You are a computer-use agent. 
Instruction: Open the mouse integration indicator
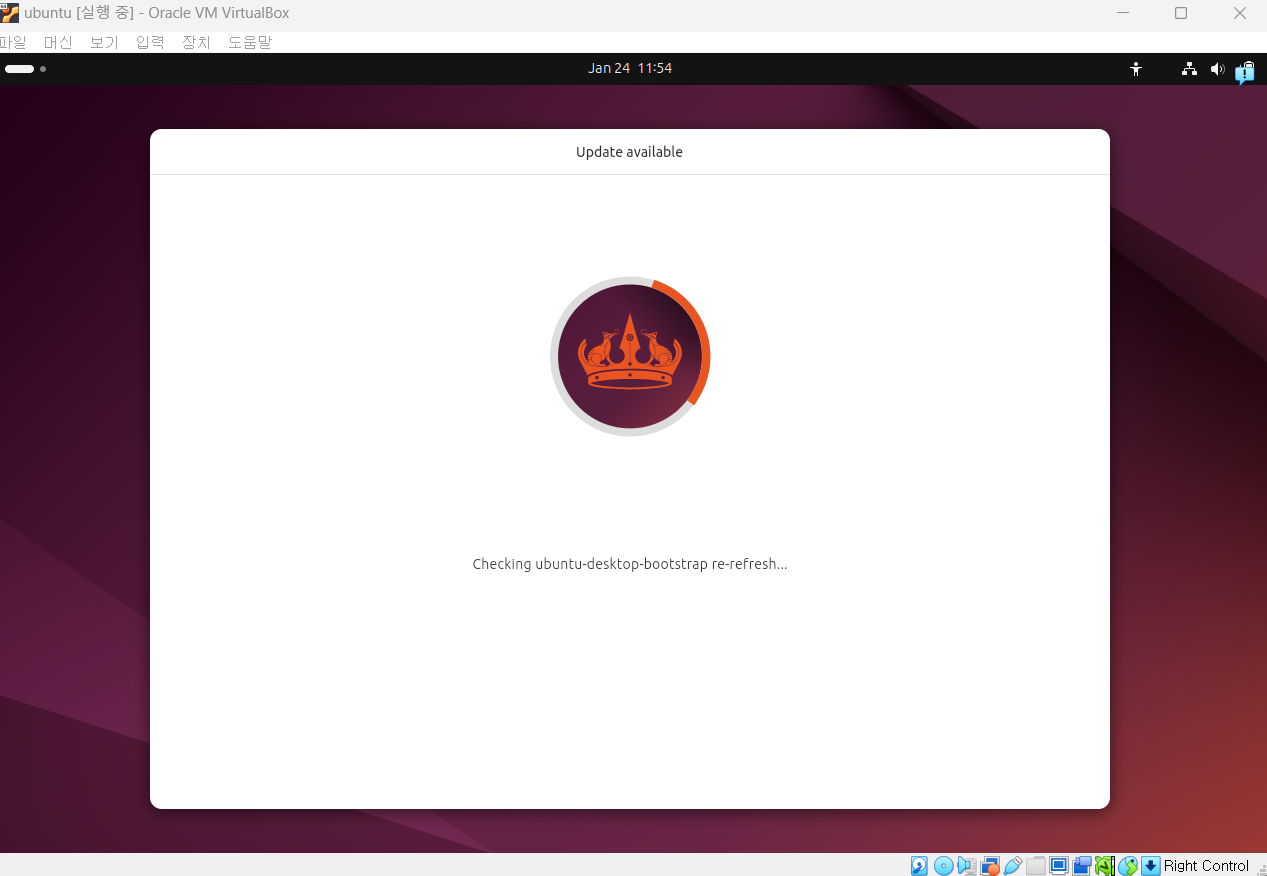pyautogui.click(x=1128, y=866)
